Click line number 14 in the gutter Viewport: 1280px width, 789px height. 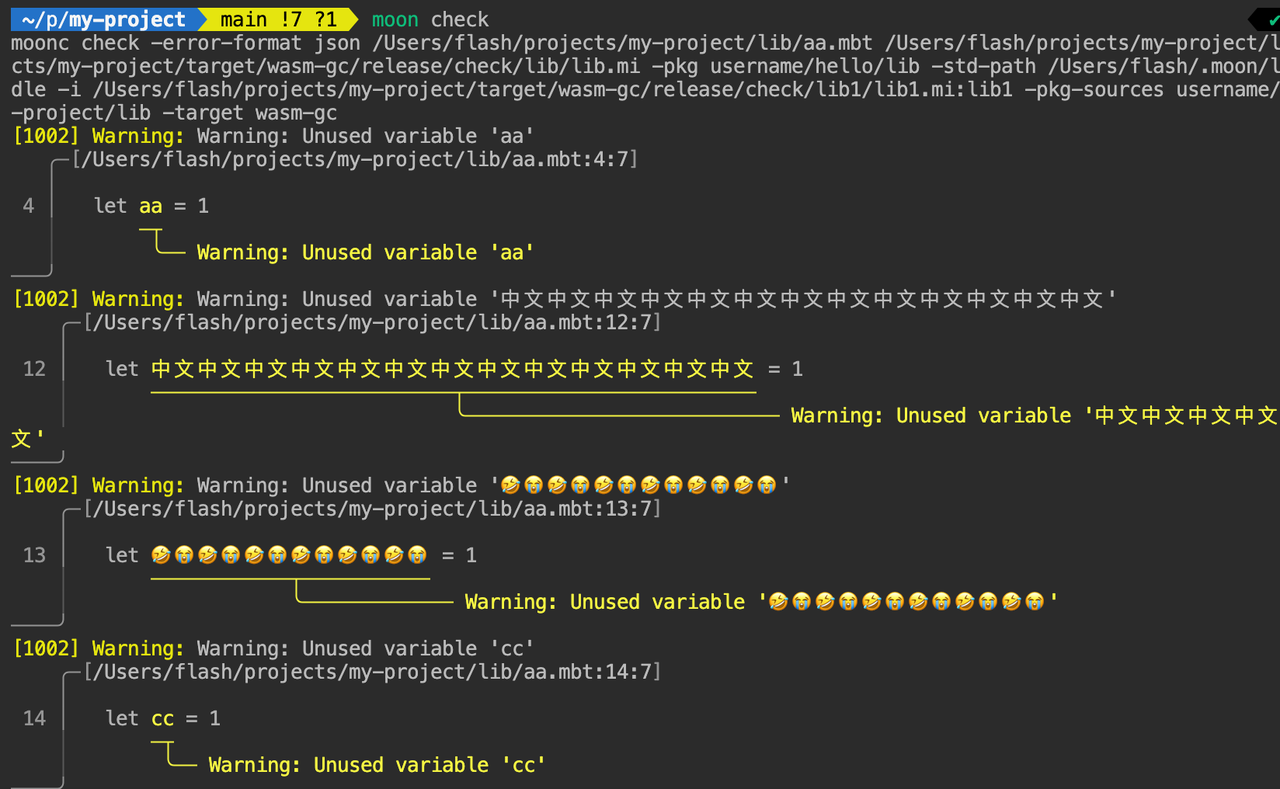click(34, 718)
